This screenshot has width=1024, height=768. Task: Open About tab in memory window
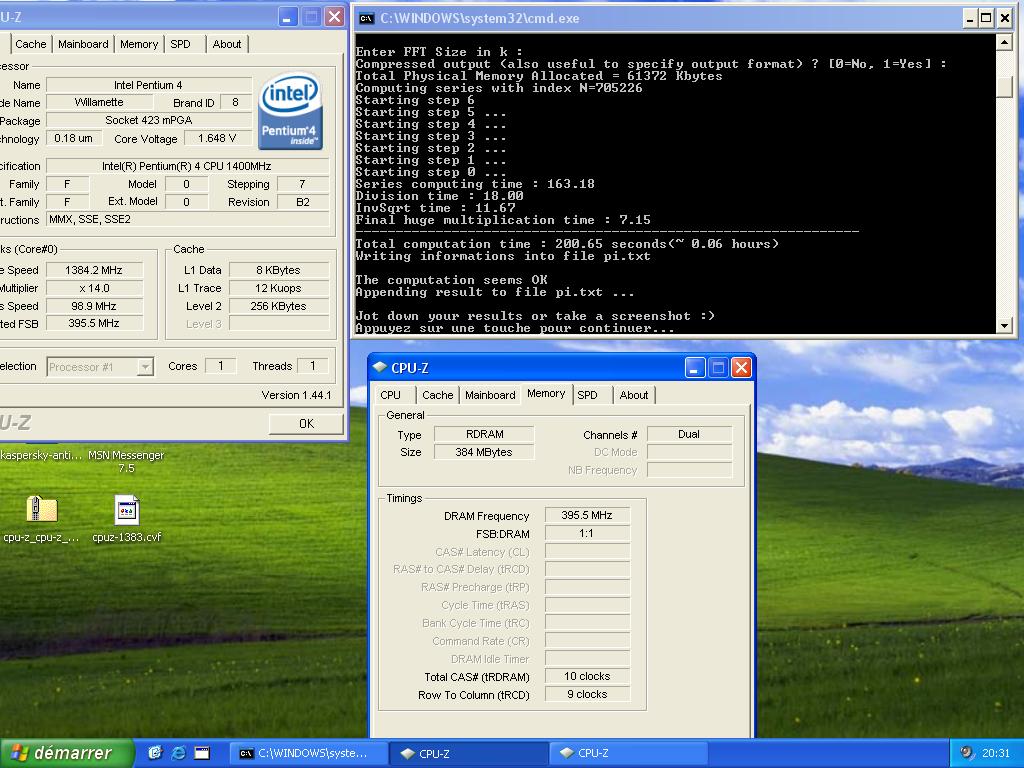click(x=633, y=395)
